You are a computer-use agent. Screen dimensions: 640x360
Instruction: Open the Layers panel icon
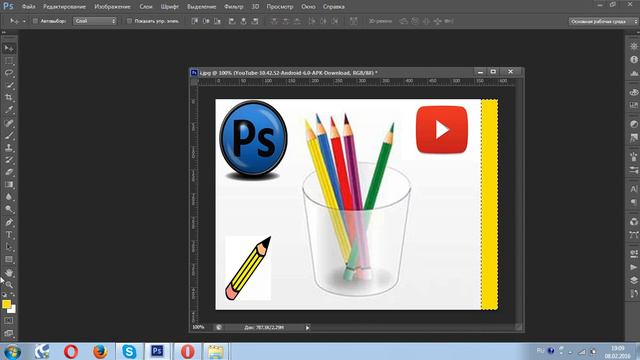point(633,280)
